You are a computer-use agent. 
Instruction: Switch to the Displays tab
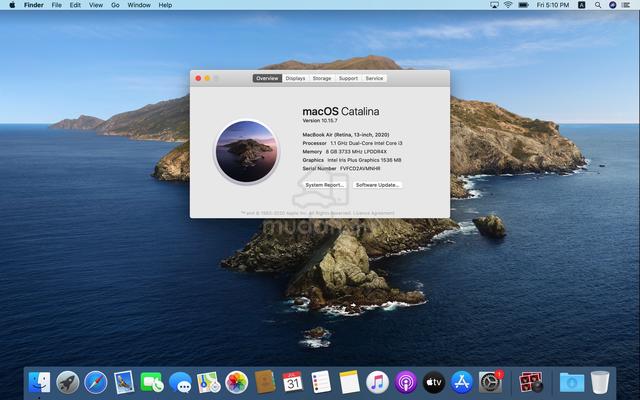(296, 78)
